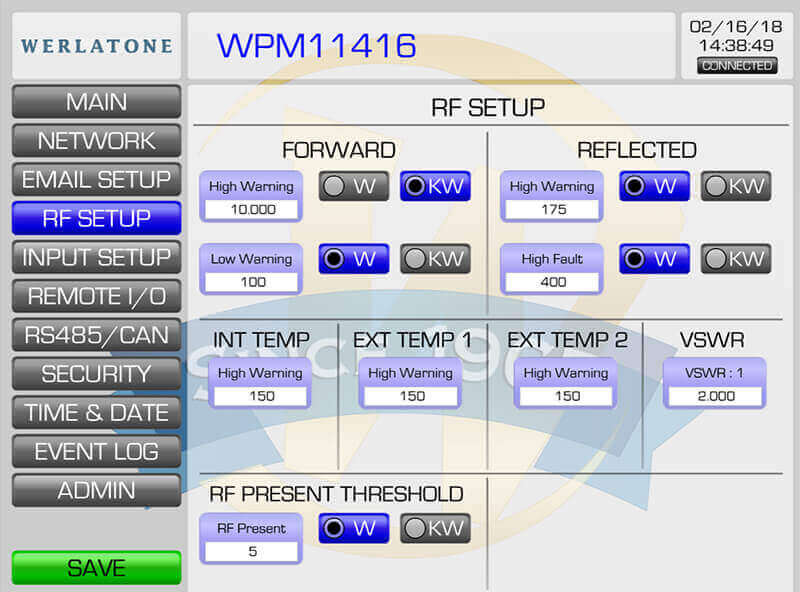Edit Reflected High Warning value 175
Viewport: 800px width, 592px height.
coord(553,209)
